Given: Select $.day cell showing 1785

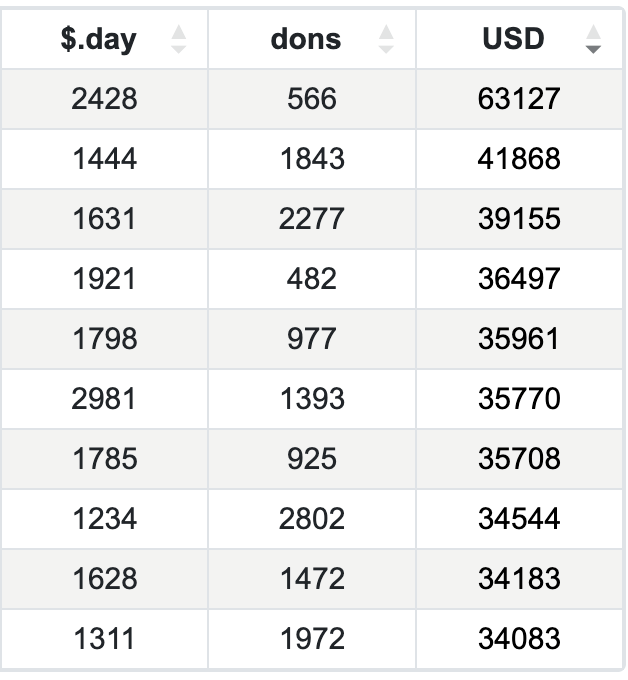Looking at the screenshot, I should click(x=104, y=459).
